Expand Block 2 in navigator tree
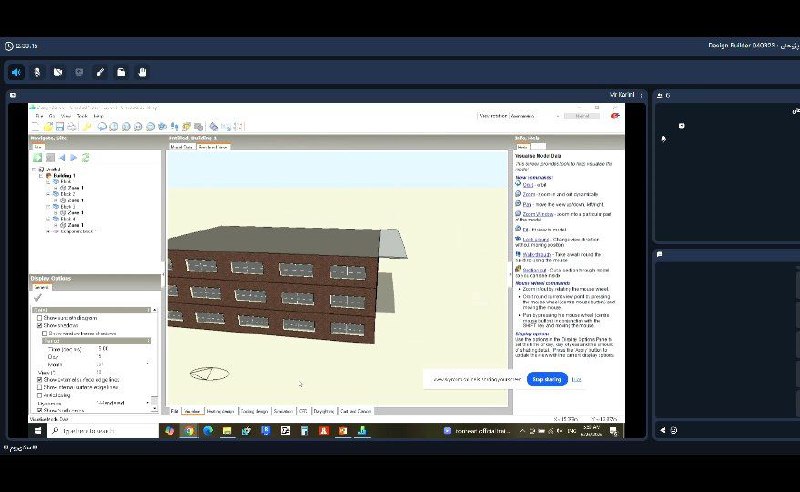The image size is (800, 492). 48,194
